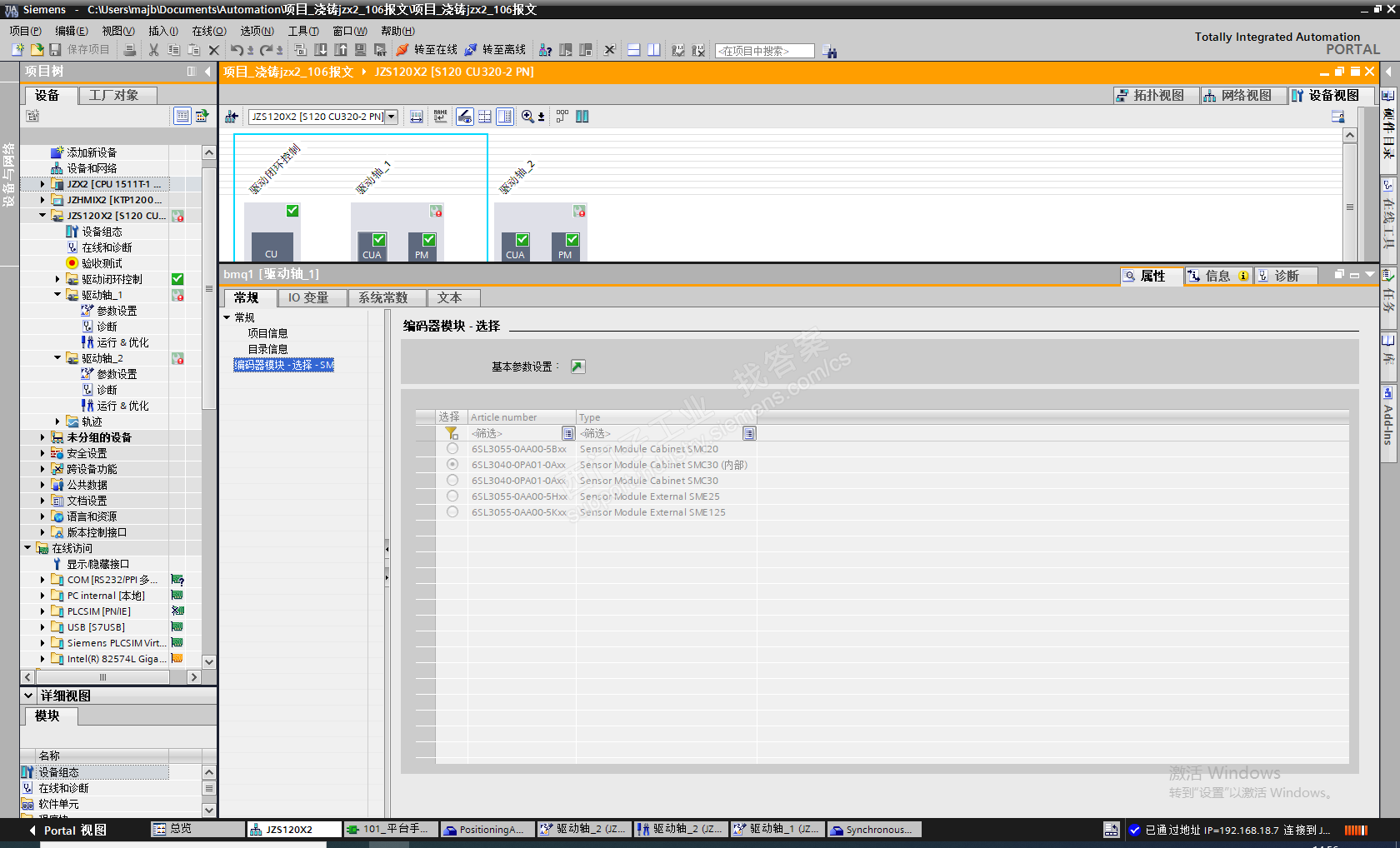Screen dimensions: 1400x848
Task: Click the green layout icon in device toolbar
Action: click(x=582, y=117)
